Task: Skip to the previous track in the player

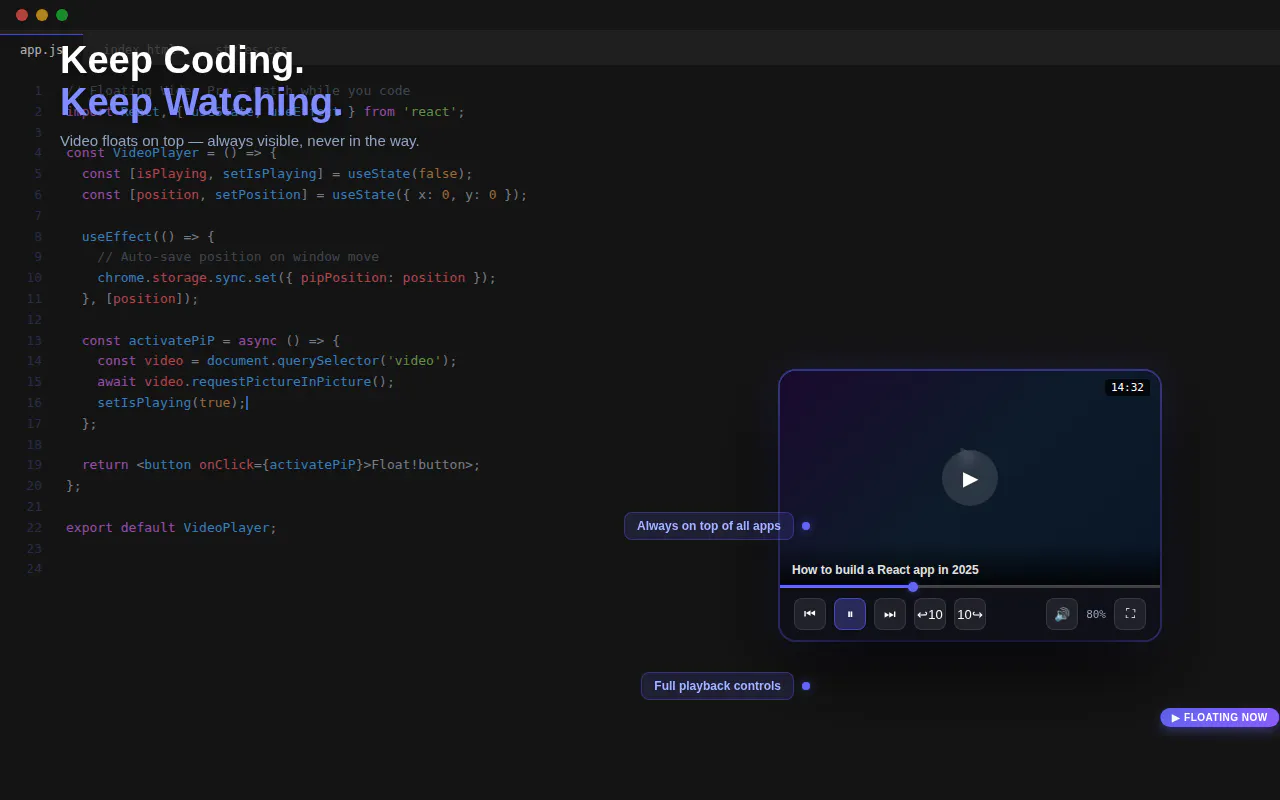Action: click(810, 614)
